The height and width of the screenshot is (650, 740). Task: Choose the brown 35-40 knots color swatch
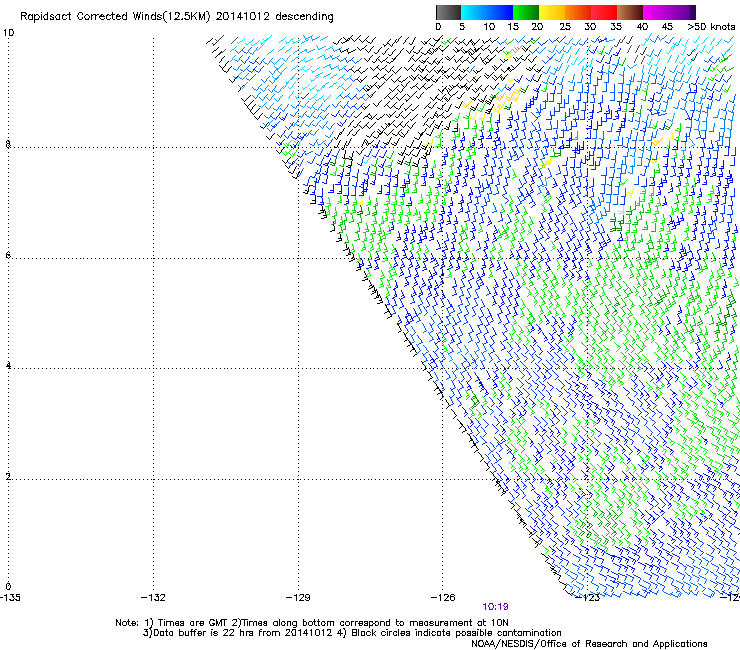[630, 12]
